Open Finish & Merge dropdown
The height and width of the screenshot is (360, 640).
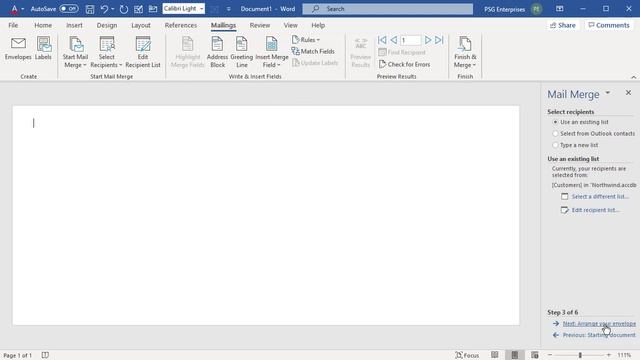tap(465, 52)
